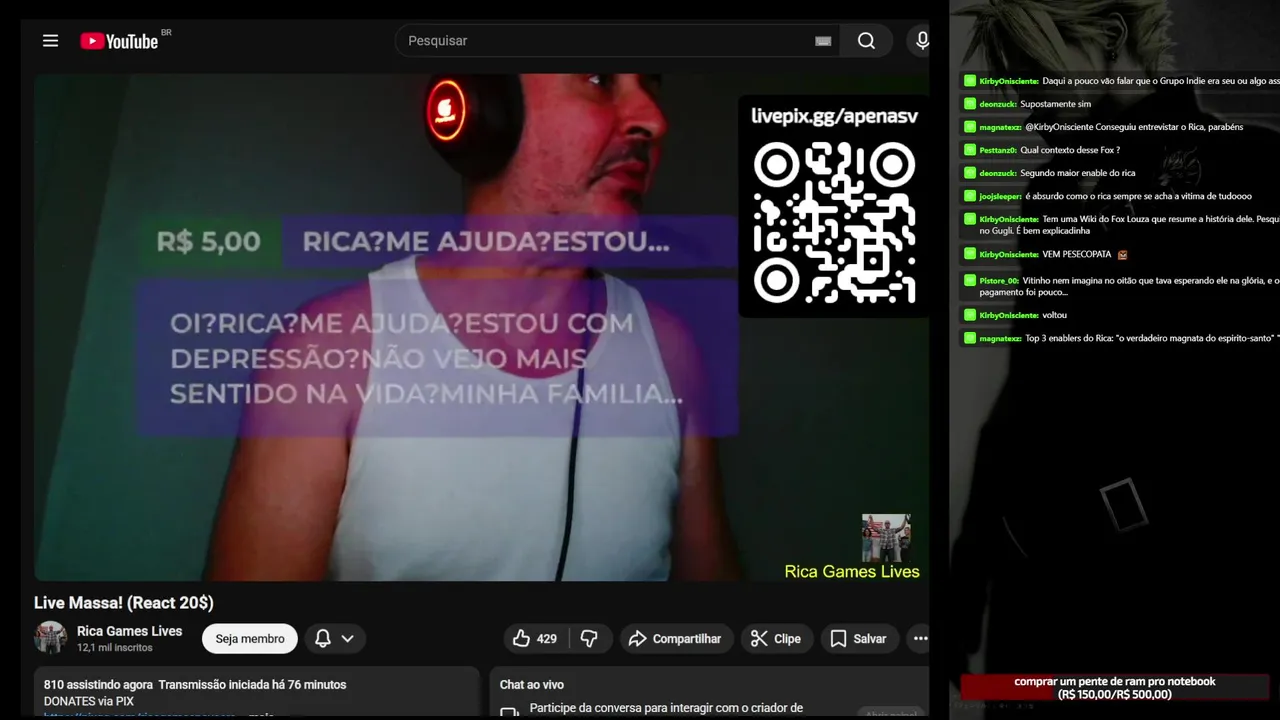This screenshot has width=1280, height=720.
Task: Open the Compartilhar share dialog
Action: tap(675, 638)
